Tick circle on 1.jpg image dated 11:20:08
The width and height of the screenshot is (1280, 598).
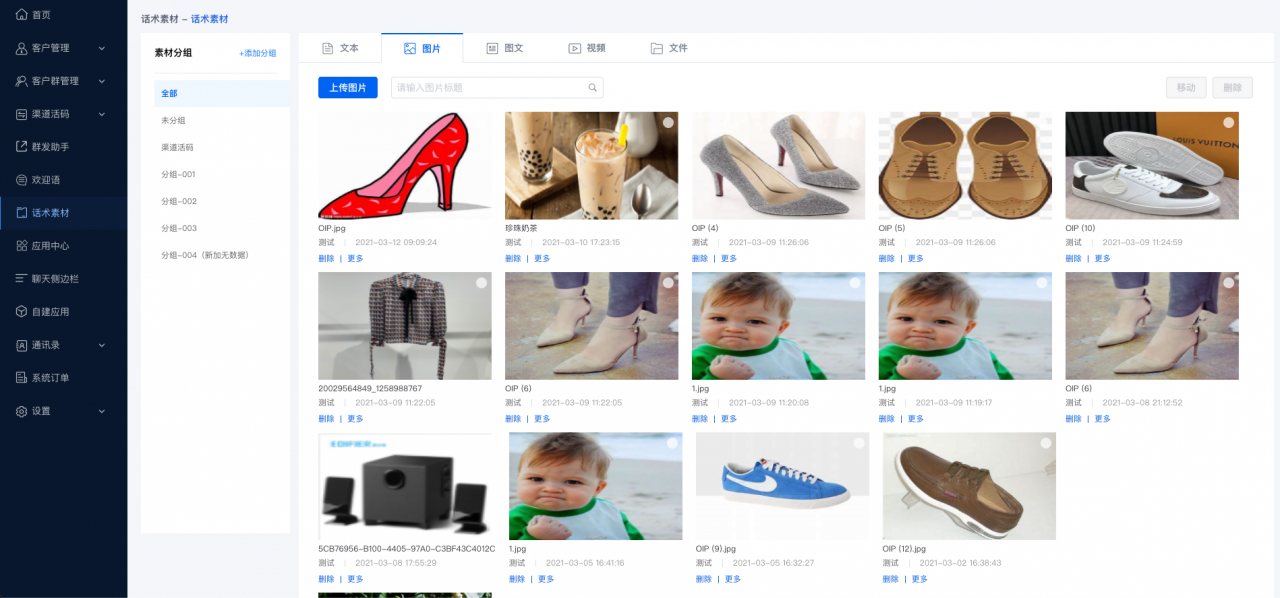tap(855, 283)
